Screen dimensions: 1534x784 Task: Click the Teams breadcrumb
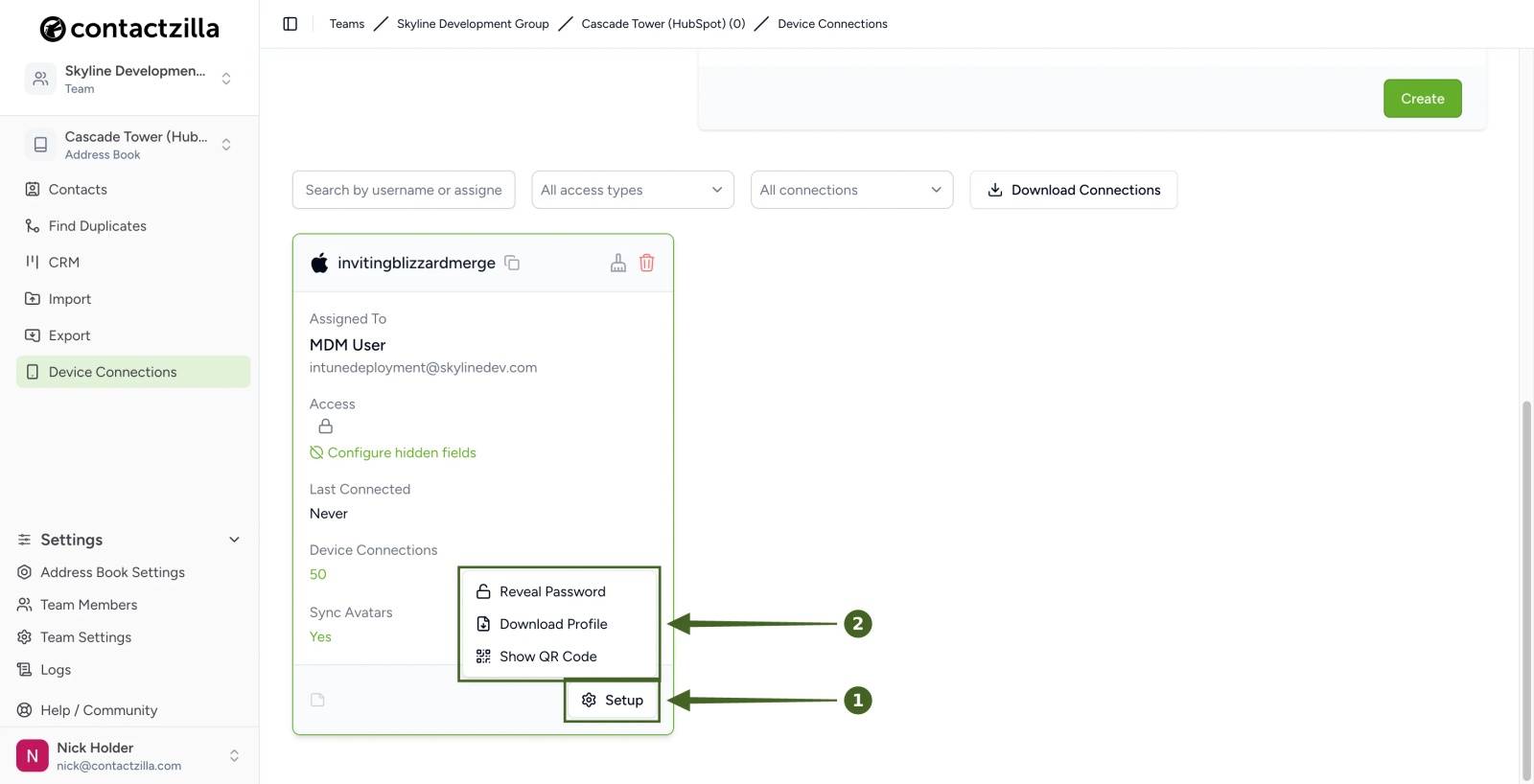click(x=347, y=24)
